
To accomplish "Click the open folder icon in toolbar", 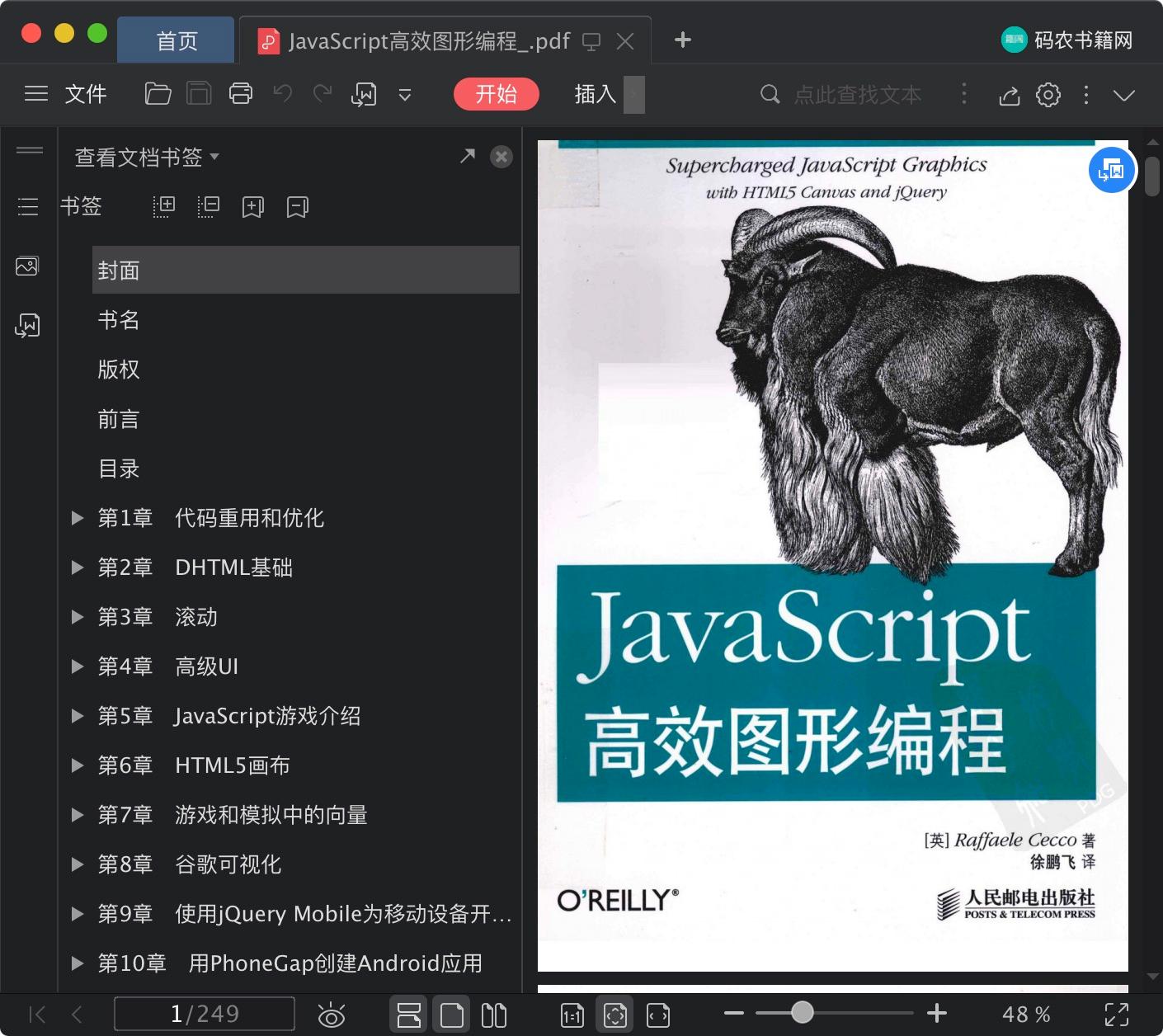I will pyautogui.click(x=158, y=94).
